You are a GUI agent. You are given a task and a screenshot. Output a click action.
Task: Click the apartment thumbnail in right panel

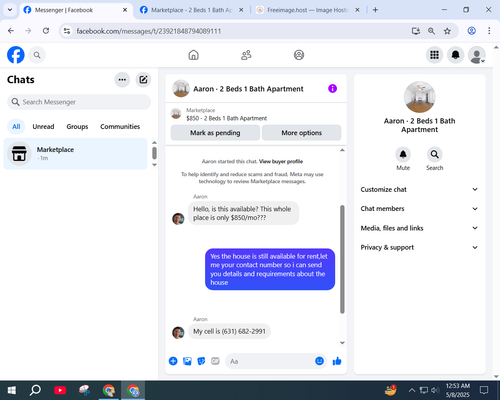[x=419, y=97]
